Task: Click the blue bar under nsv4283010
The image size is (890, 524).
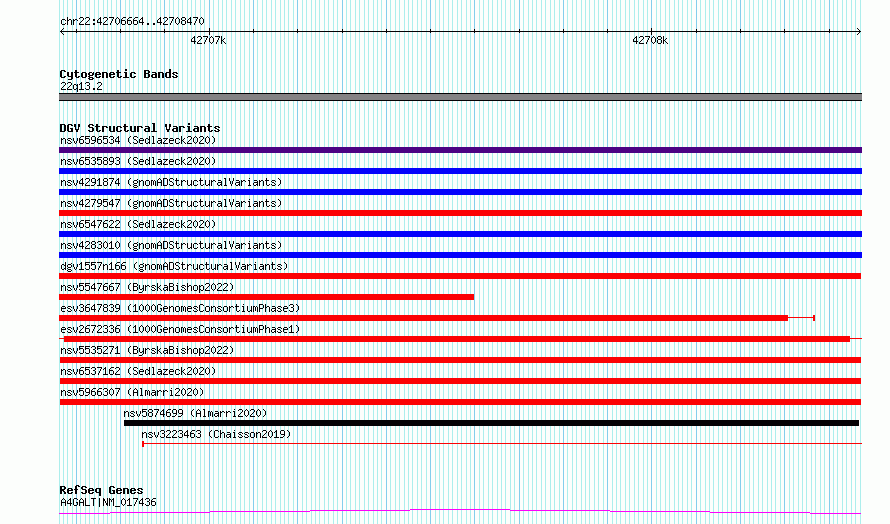Action: point(460,255)
